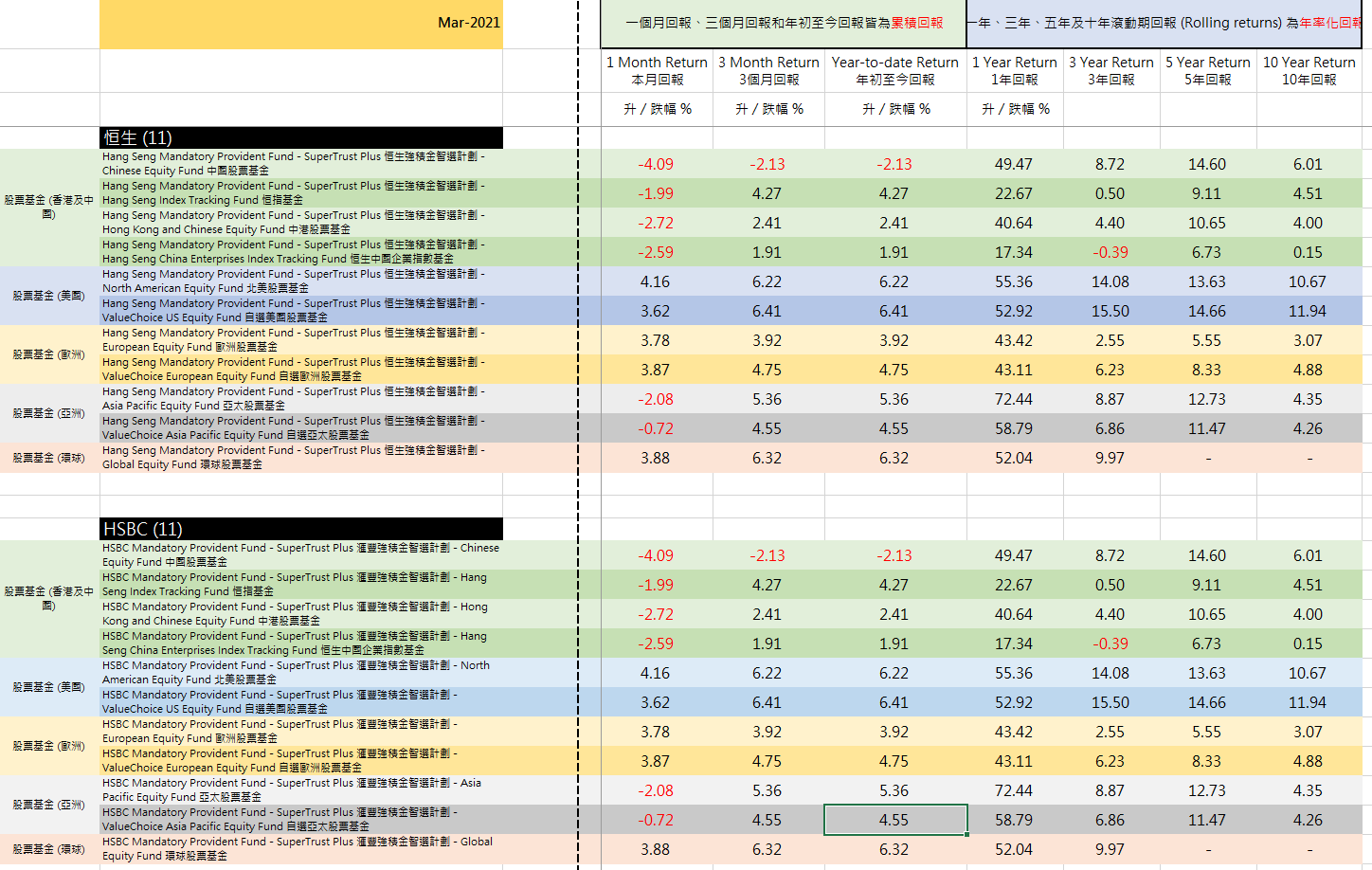This screenshot has height=870, width=1372.
Task: Select Hang Seng ValueChoice Asia Pacific 1 month -0.72
Action: pos(657,428)
